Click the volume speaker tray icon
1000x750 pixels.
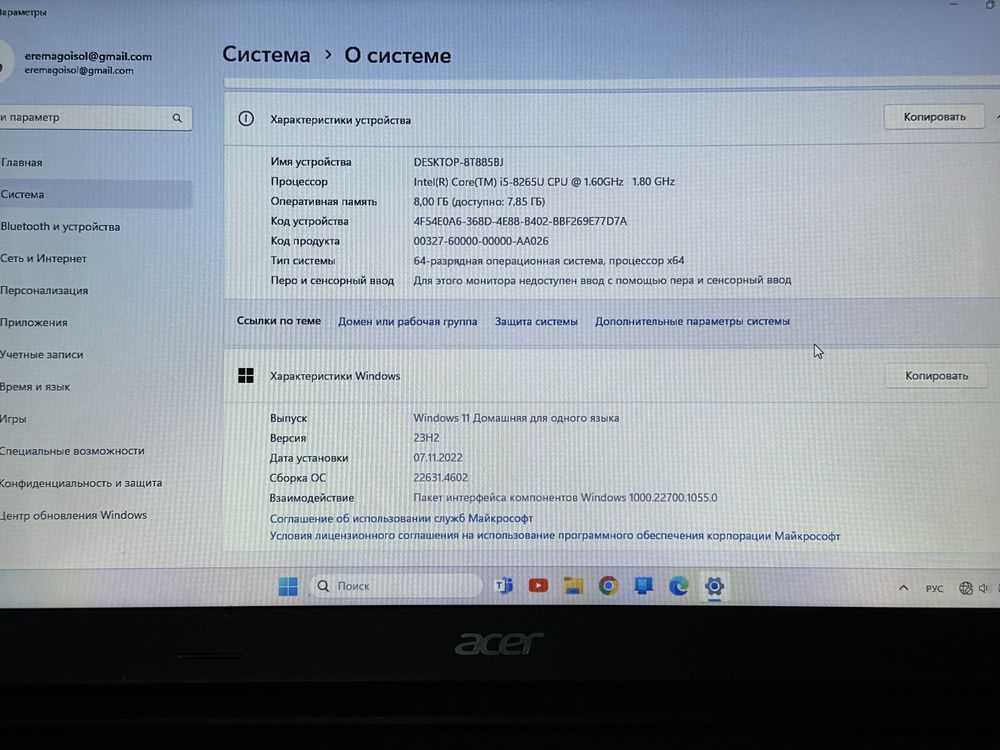pyautogui.click(x=983, y=588)
